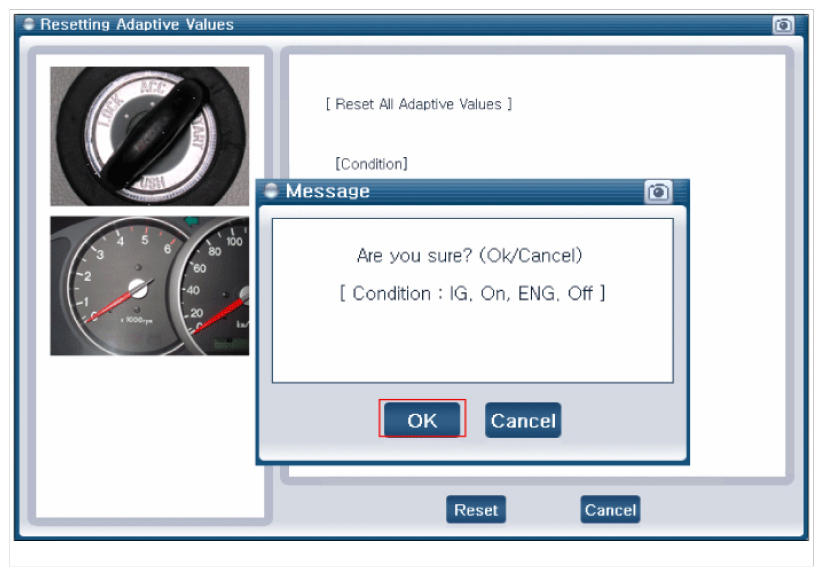Click the [Condition] label text
Image resolution: width=823 pixels, height=576 pixels.
pos(371,164)
